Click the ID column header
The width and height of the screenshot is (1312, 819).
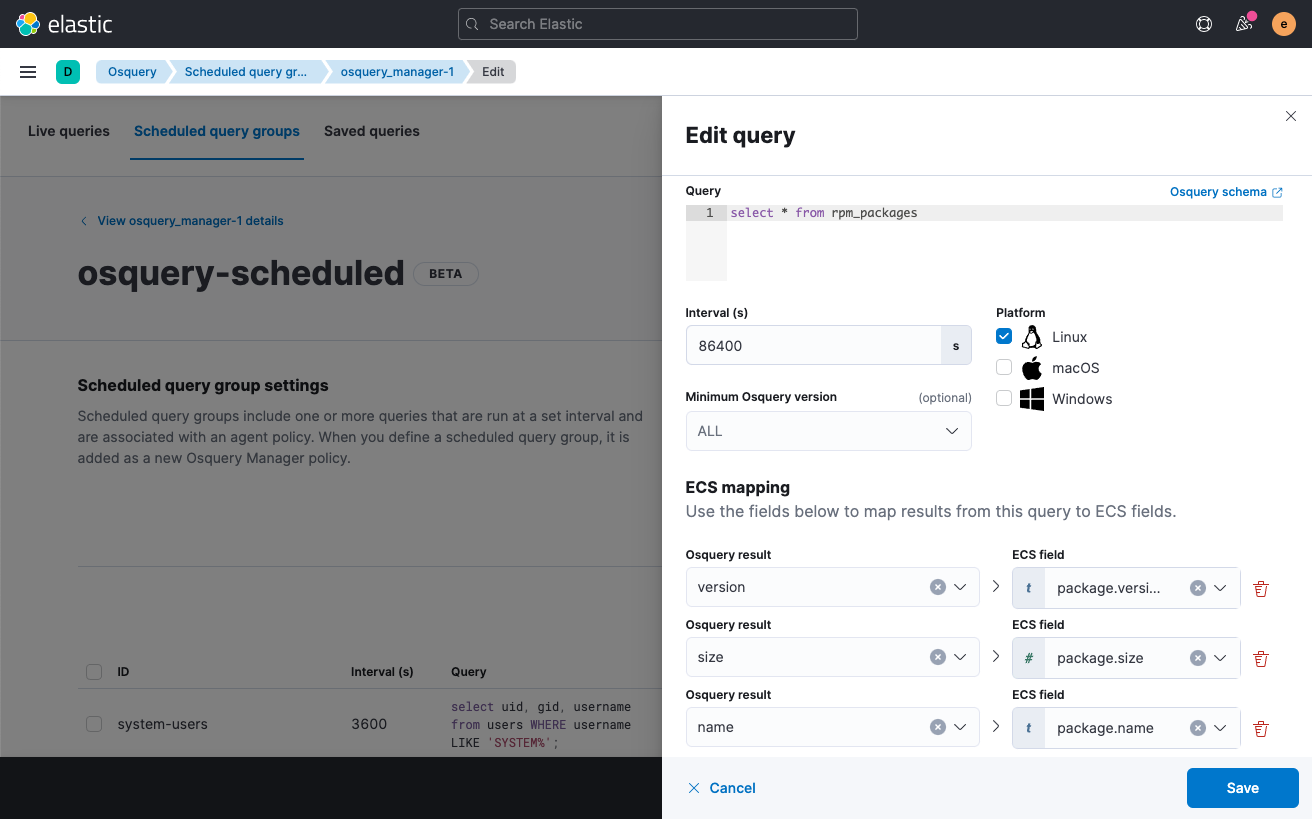(x=123, y=672)
